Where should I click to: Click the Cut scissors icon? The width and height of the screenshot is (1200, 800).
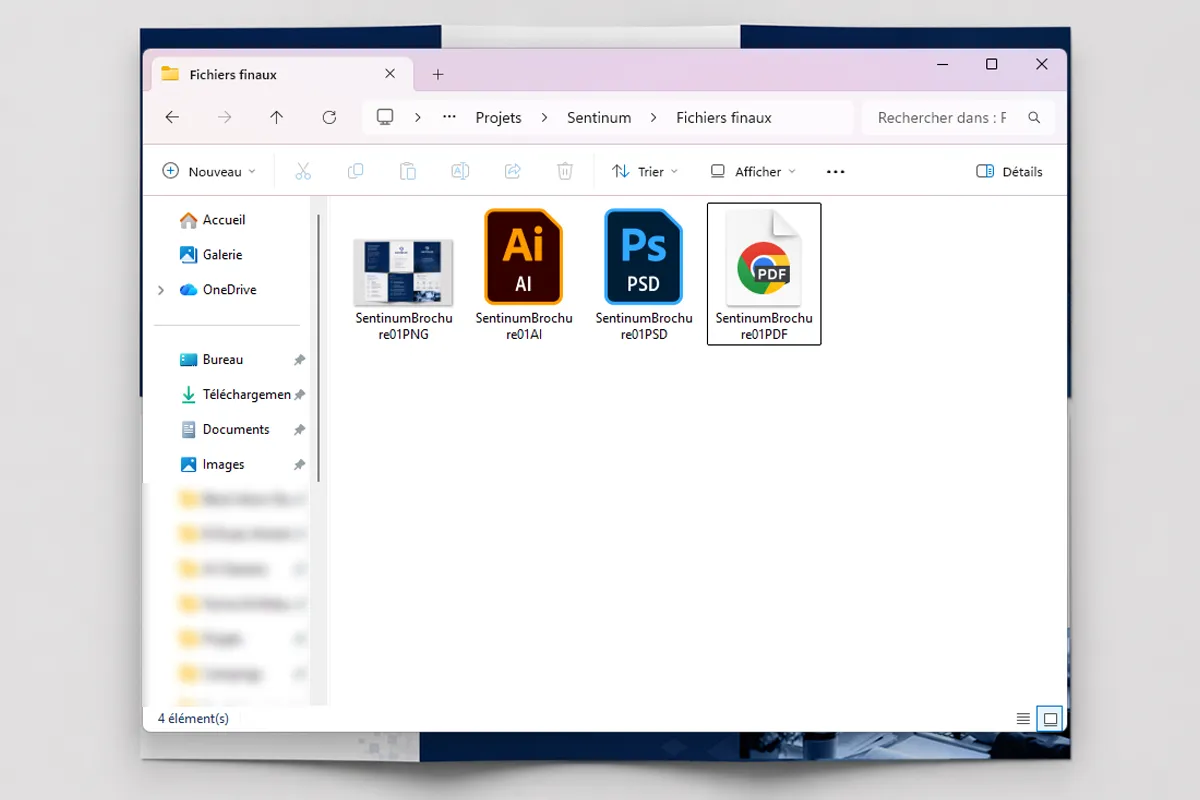click(303, 172)
